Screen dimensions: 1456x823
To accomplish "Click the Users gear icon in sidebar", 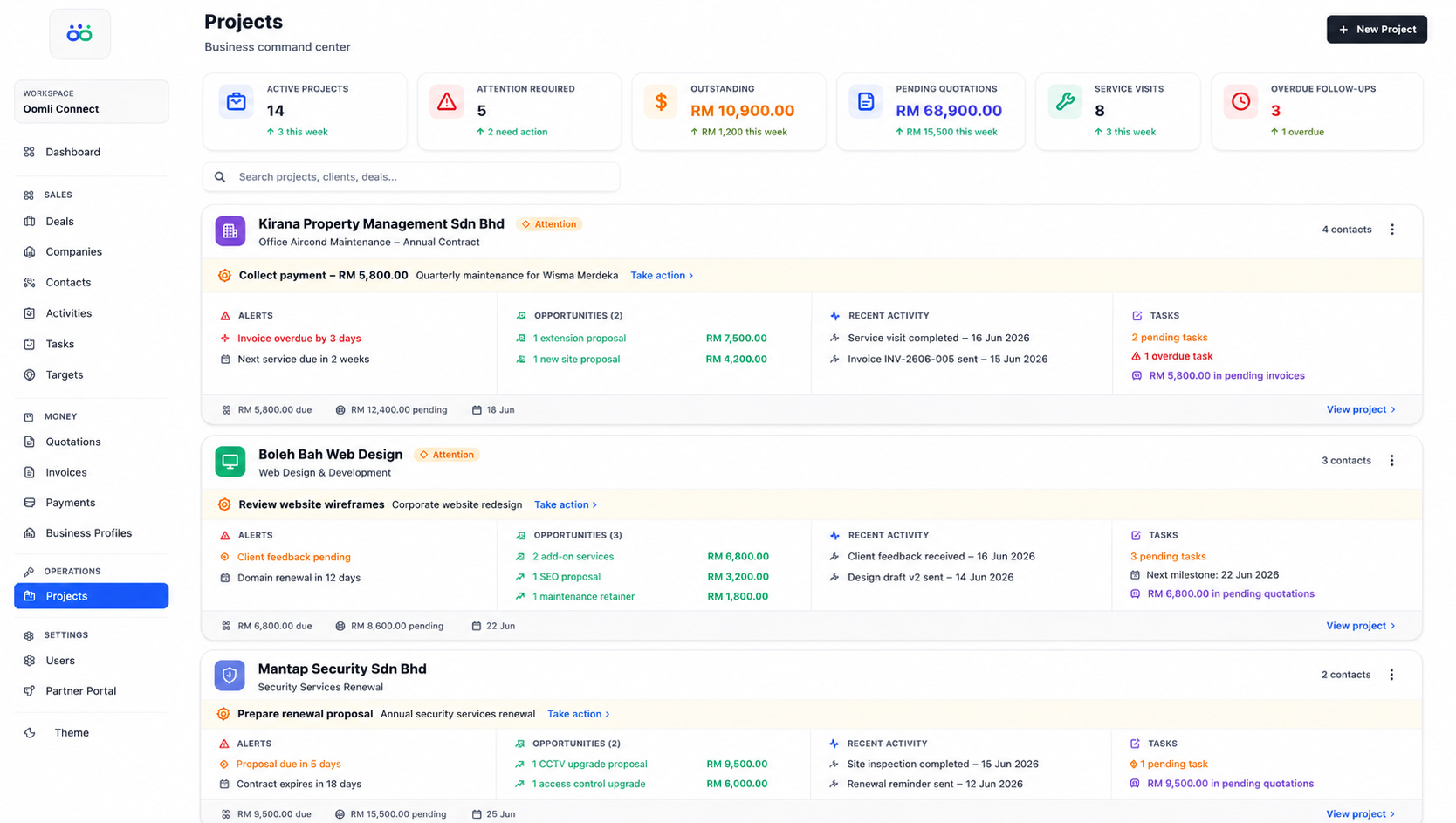I will 30,661.
